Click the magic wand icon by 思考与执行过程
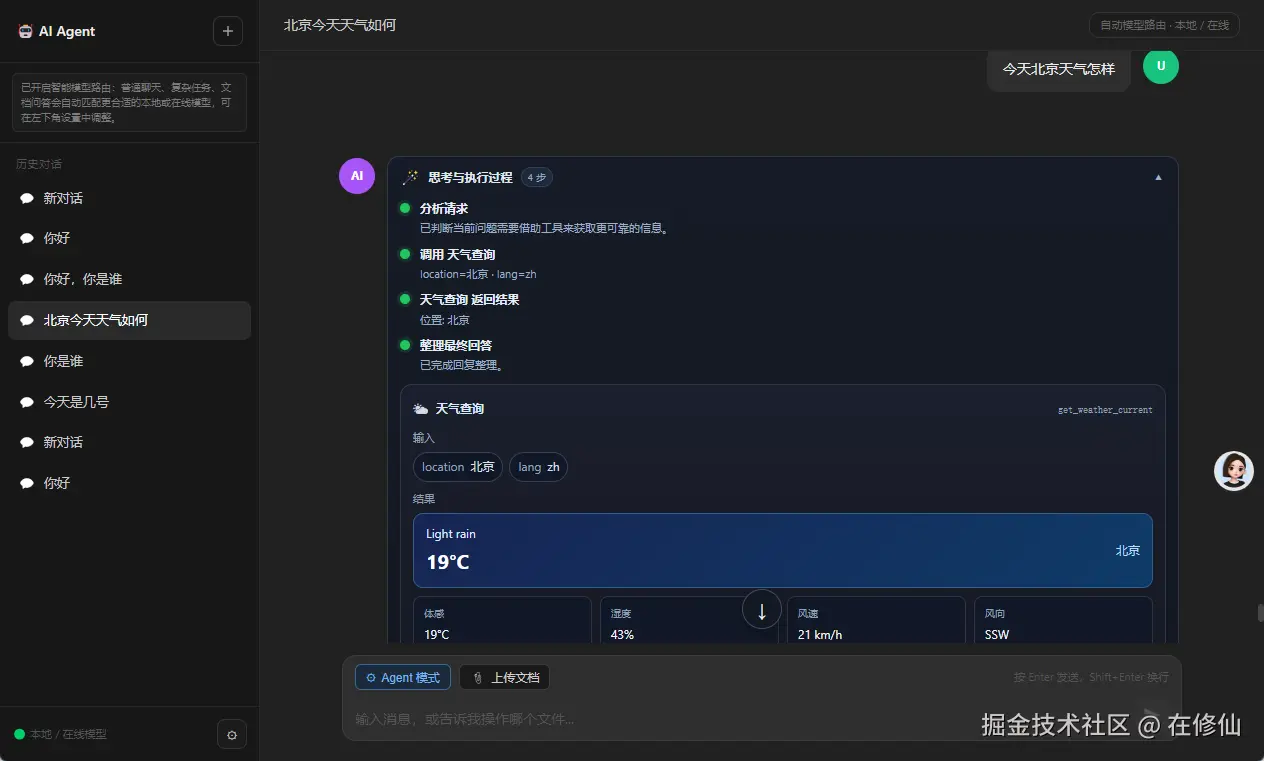Viewport: 1264px width, 761px height. pyautogui.click(x=410, y=177)
